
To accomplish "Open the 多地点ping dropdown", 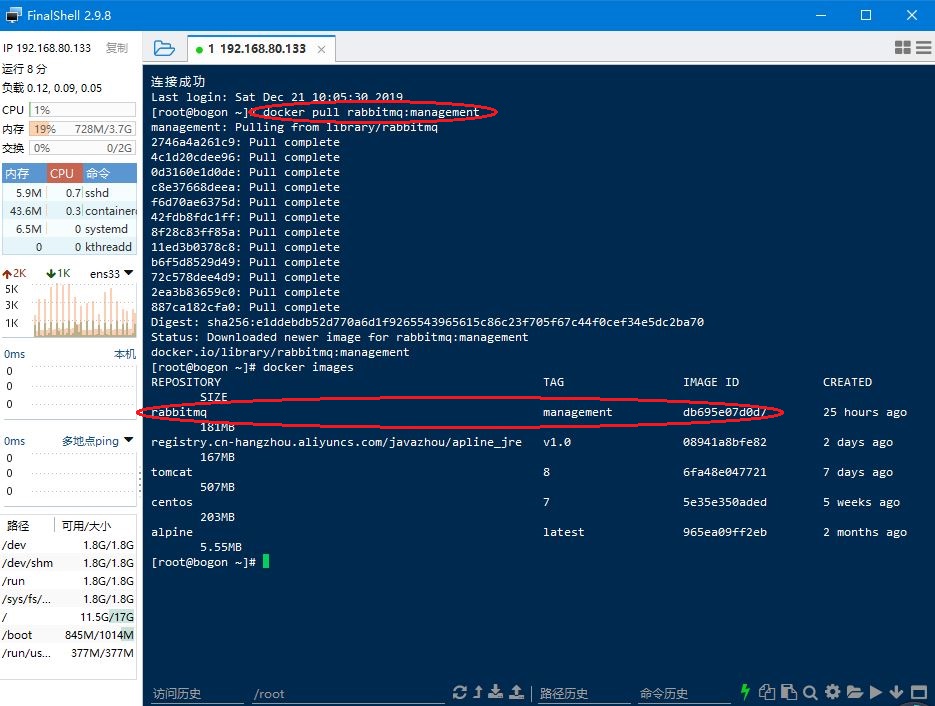I will (x=98, y=441).
